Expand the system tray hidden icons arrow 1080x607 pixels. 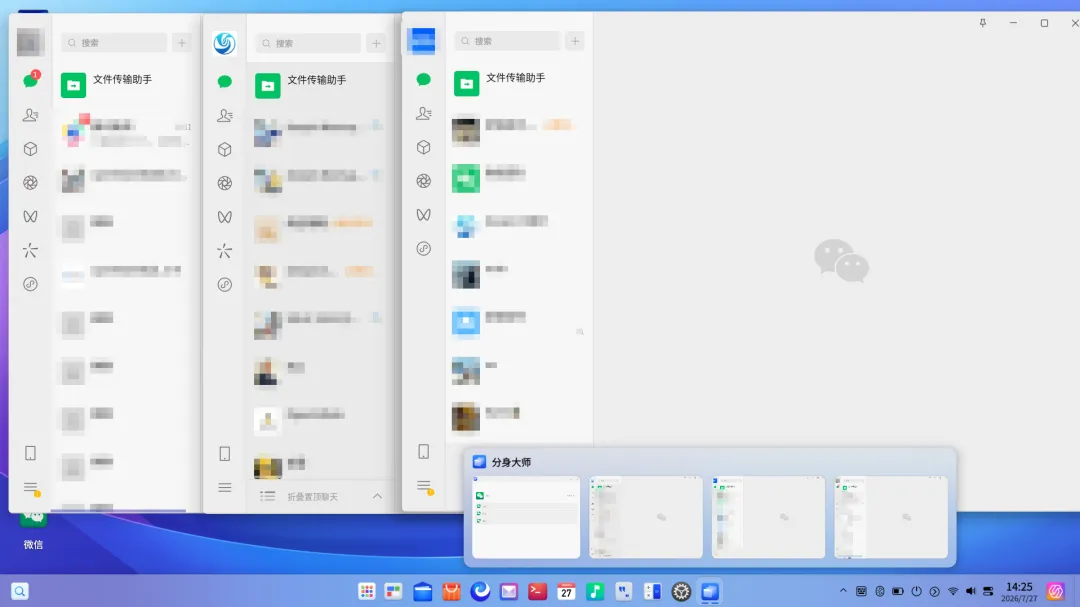point(843,591)
